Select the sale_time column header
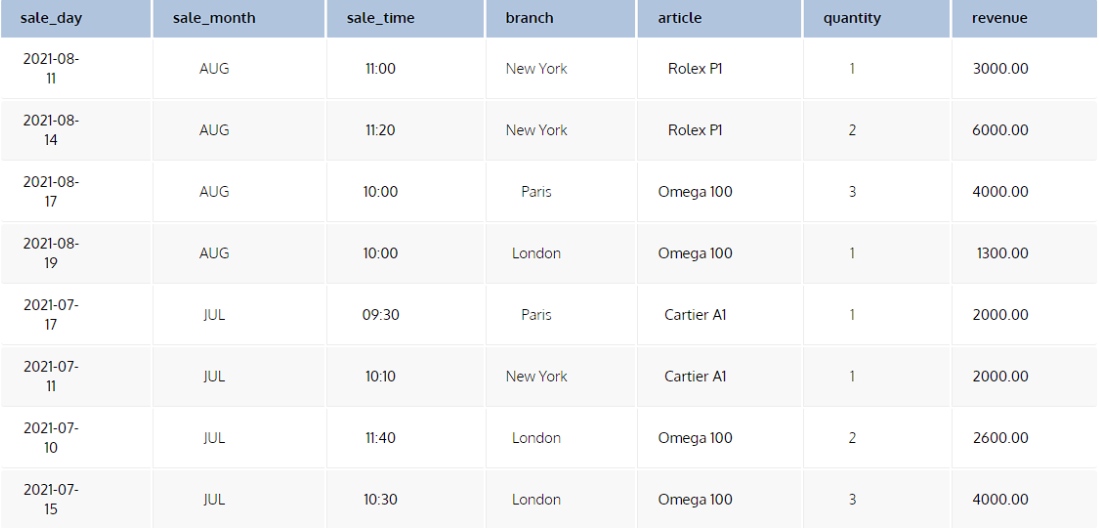Screen dimensions: 1099x528 380,18
